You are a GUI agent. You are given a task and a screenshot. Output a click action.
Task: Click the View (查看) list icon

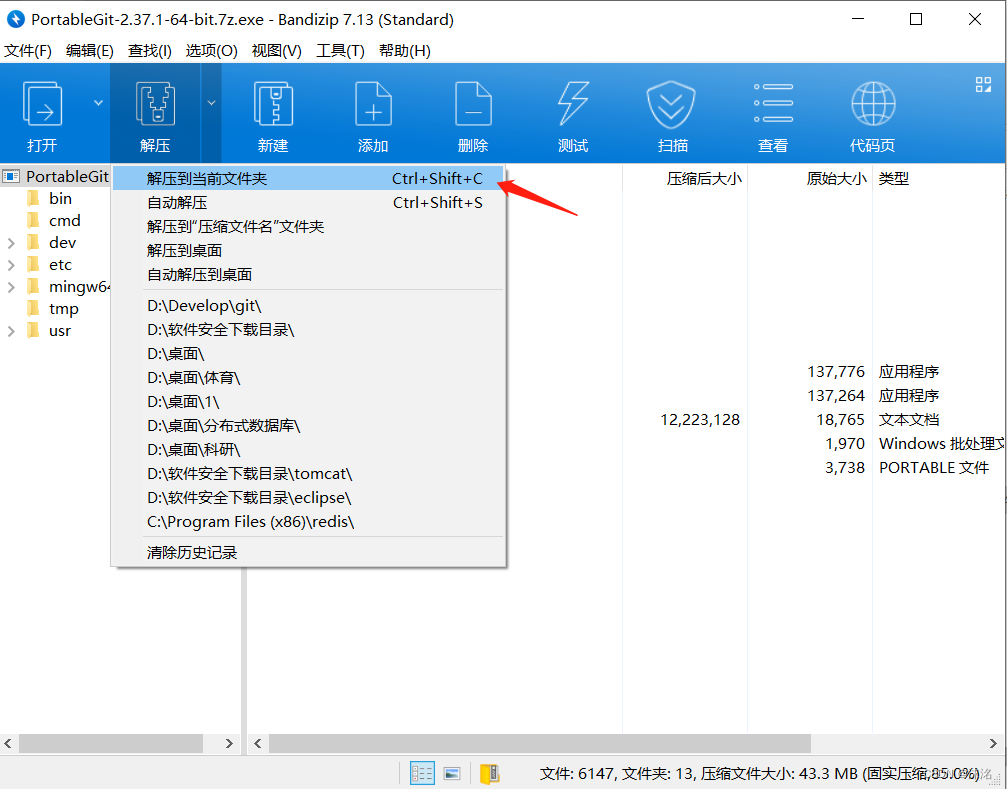[773, 103]
